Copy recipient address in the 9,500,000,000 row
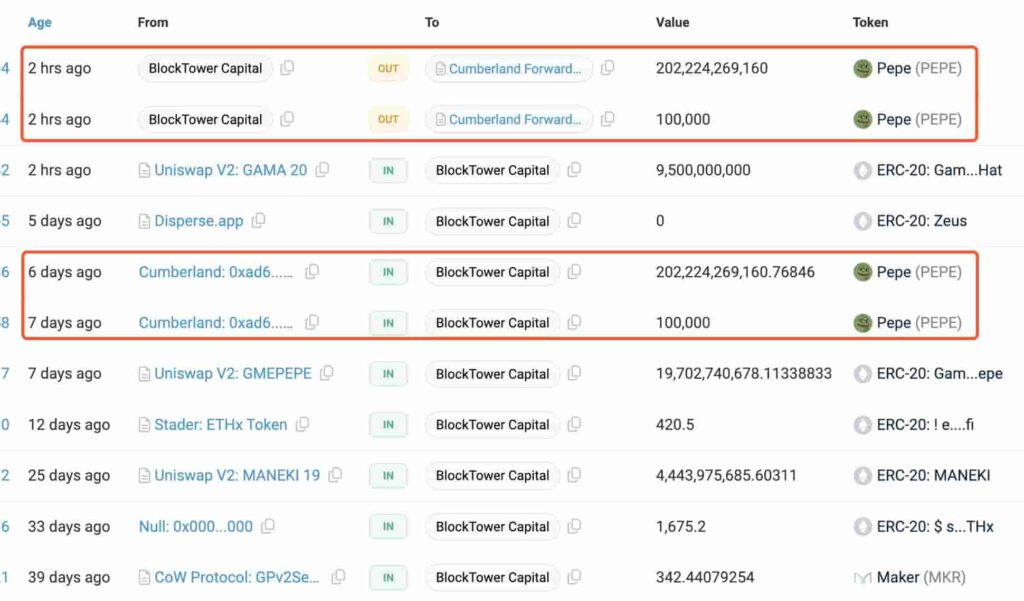The width and height of the screenshot is (1024, 601). pos(574,170)
